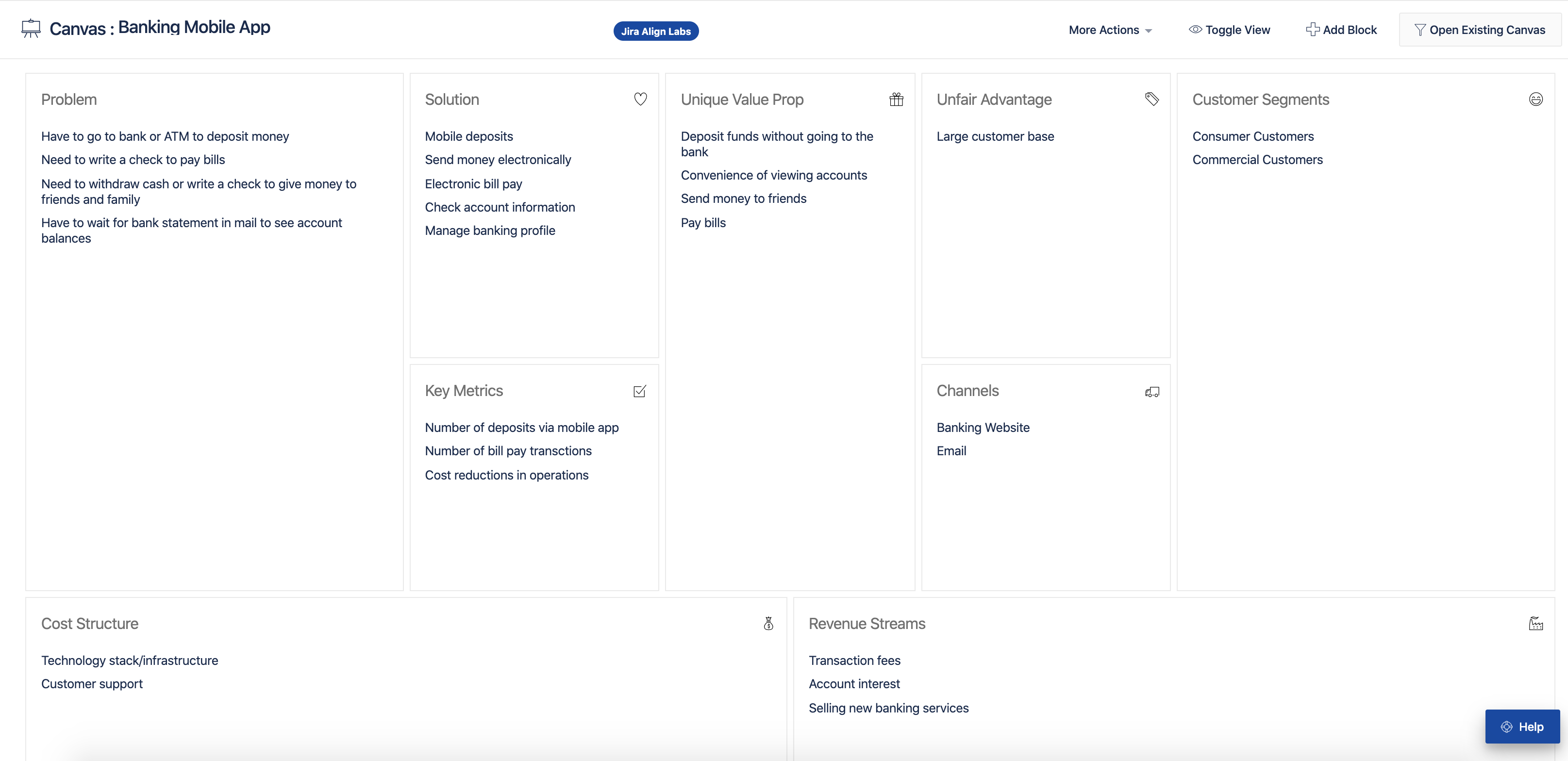Open the Banking Website channel item
Image resolution: width=1568 pixels, height=761 pixels.
(x=983, y=428)
